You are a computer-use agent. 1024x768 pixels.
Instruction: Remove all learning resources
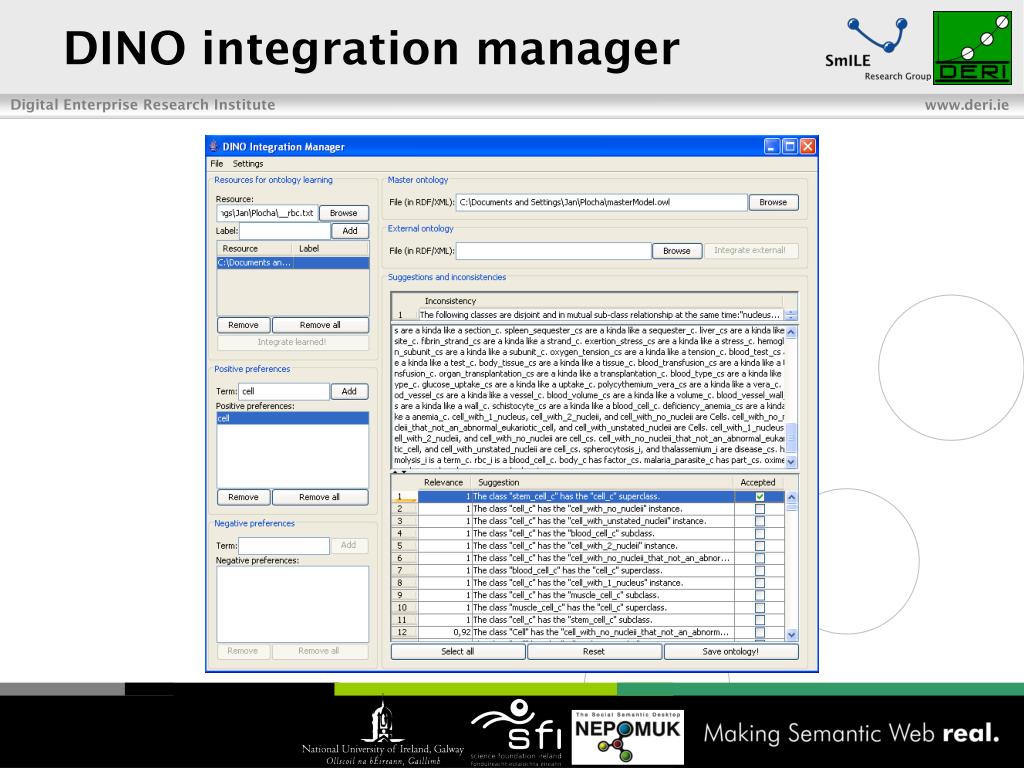pos(320,325)
